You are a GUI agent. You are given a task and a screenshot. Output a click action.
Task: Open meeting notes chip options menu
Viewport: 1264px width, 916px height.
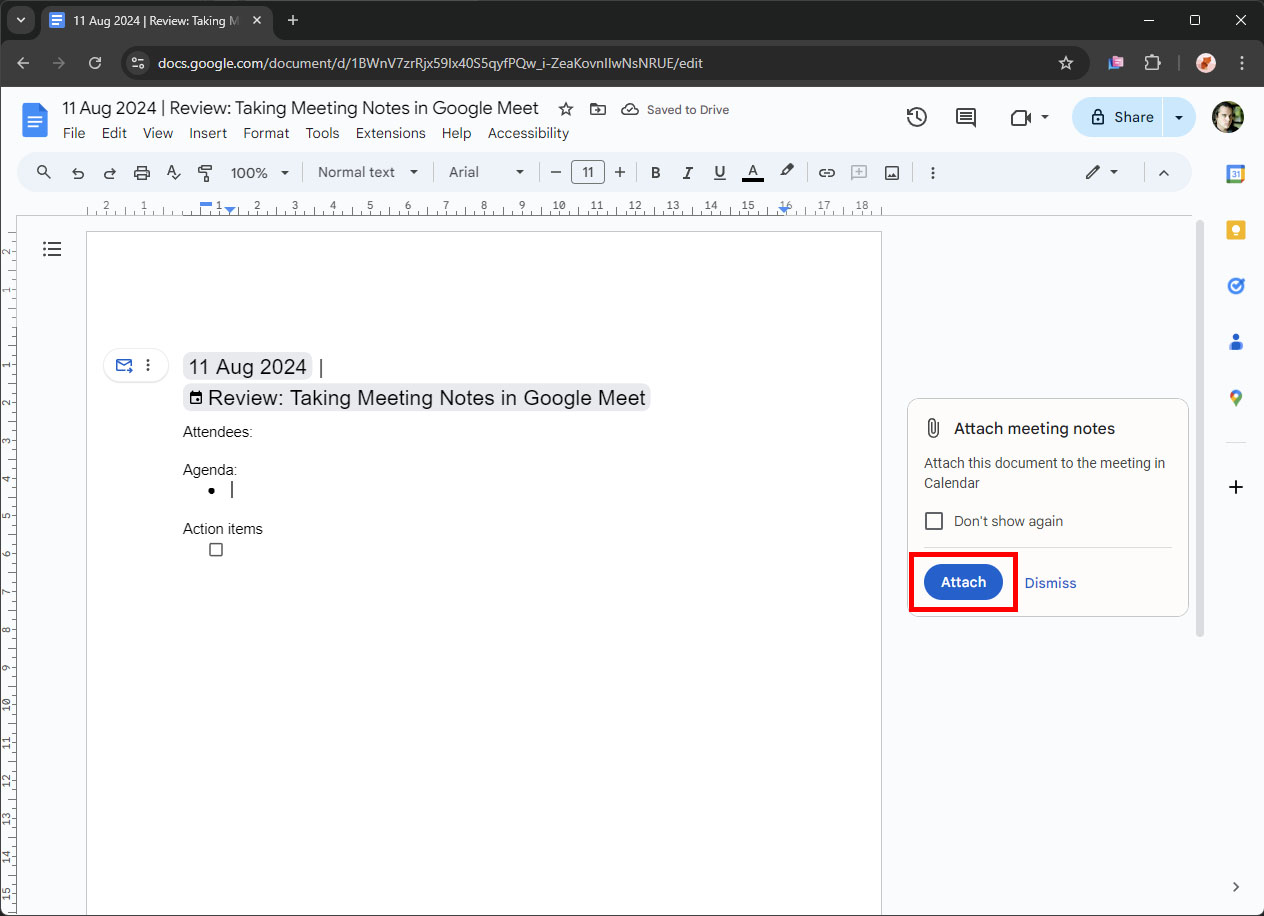pyautogui.click(x=148, y=365)
